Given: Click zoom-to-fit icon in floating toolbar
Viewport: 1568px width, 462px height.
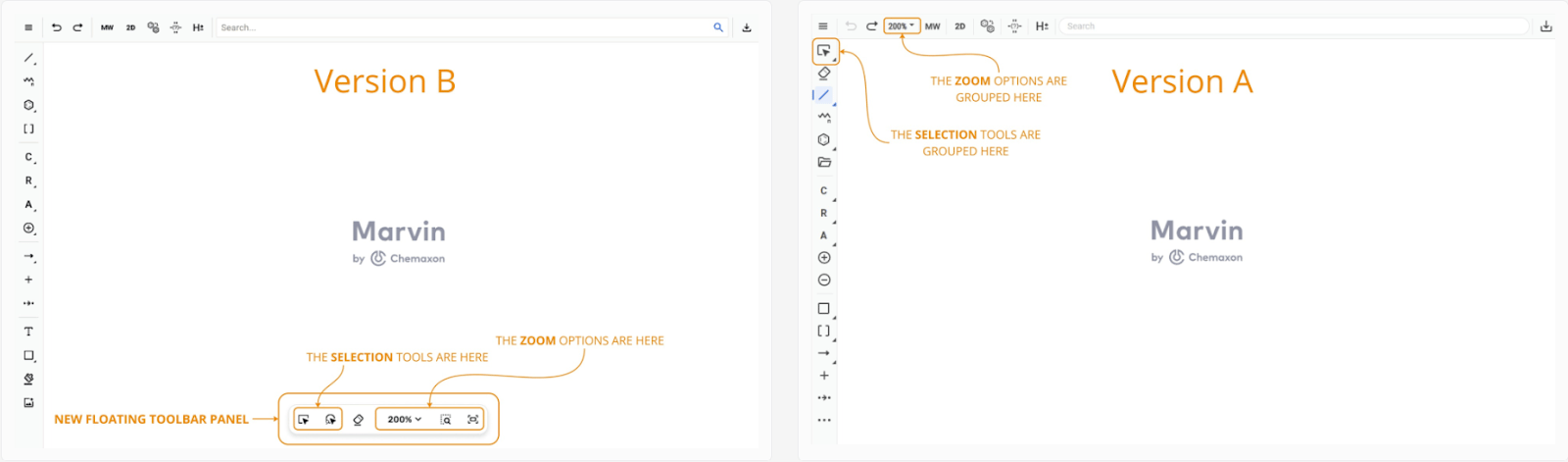Looking at the screenshot, I should 473,420.
